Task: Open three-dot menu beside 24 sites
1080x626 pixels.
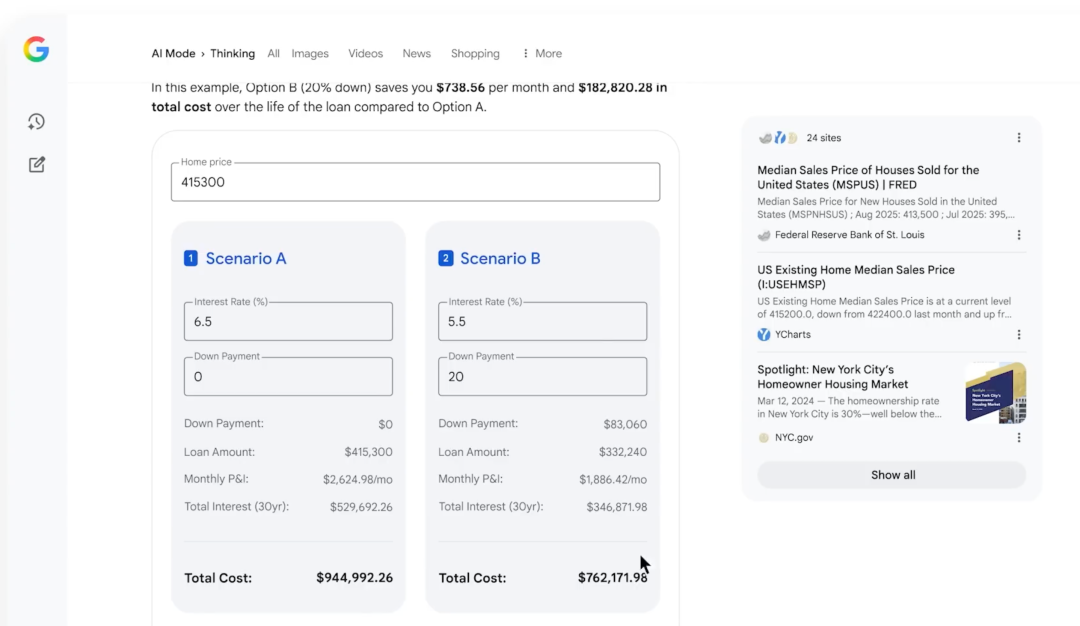Action: point(1019,138)
